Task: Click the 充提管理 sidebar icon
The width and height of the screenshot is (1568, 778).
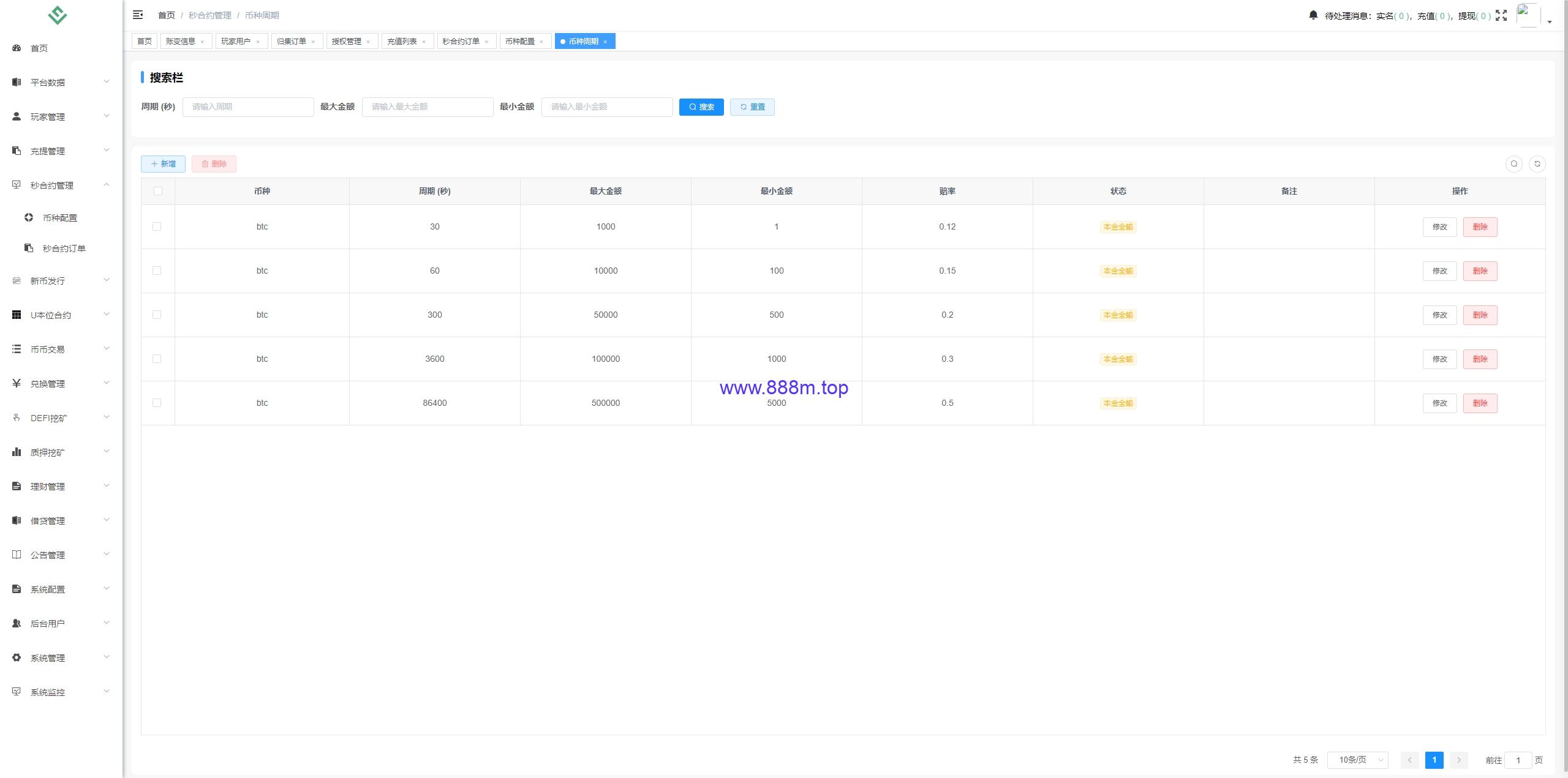Action: (17, 151)
